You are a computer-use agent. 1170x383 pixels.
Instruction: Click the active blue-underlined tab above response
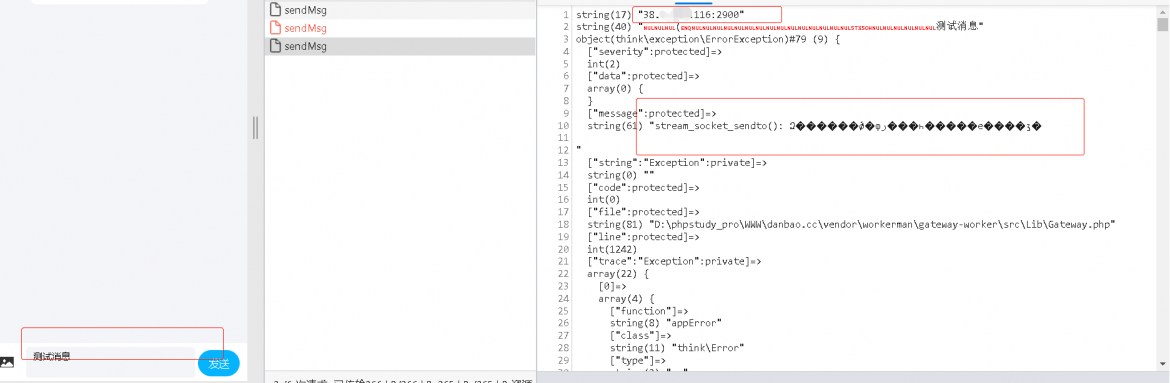[x=693, y=2]
